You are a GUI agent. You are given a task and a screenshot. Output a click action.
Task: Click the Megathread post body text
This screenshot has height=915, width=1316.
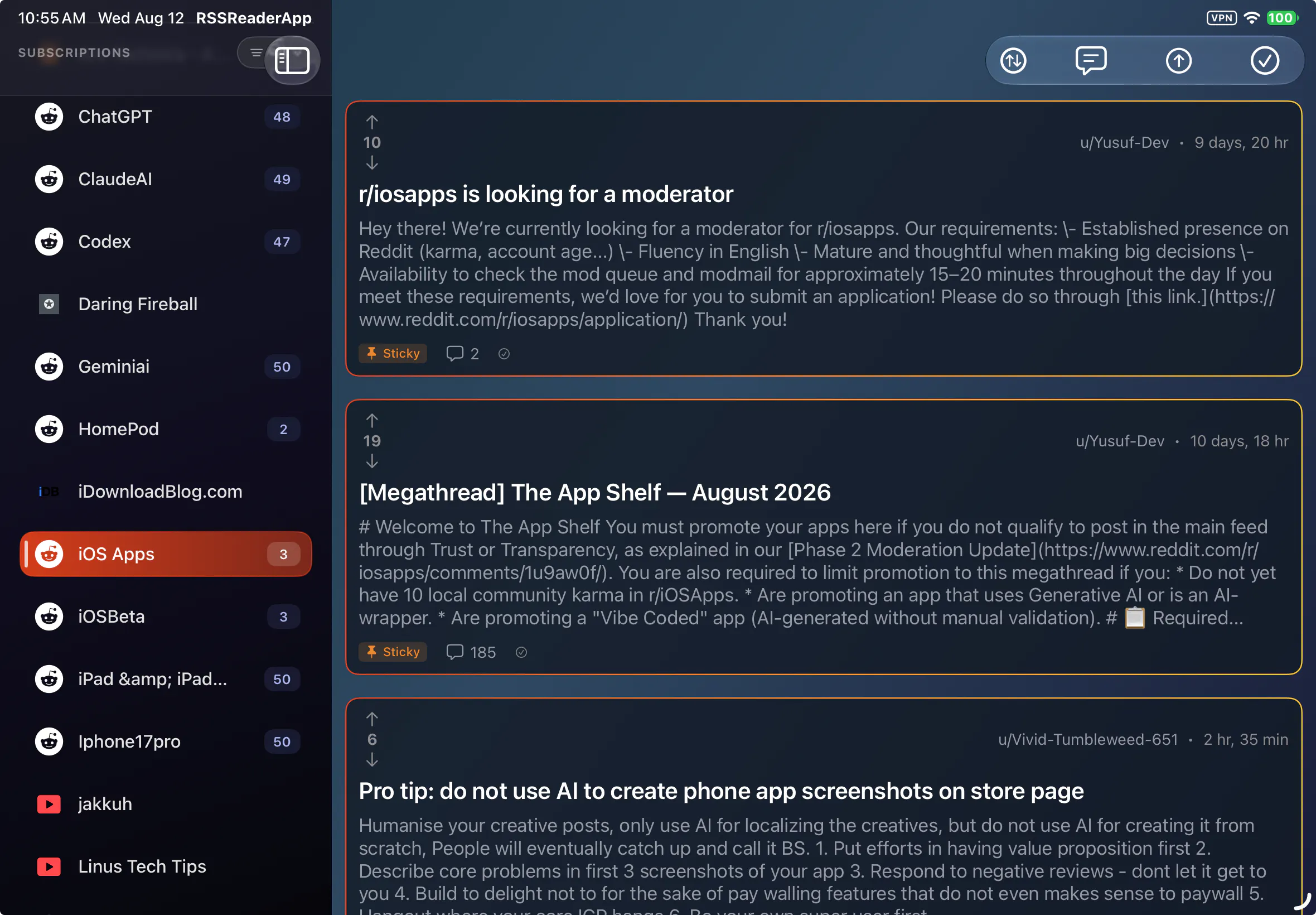pos(817,572)
